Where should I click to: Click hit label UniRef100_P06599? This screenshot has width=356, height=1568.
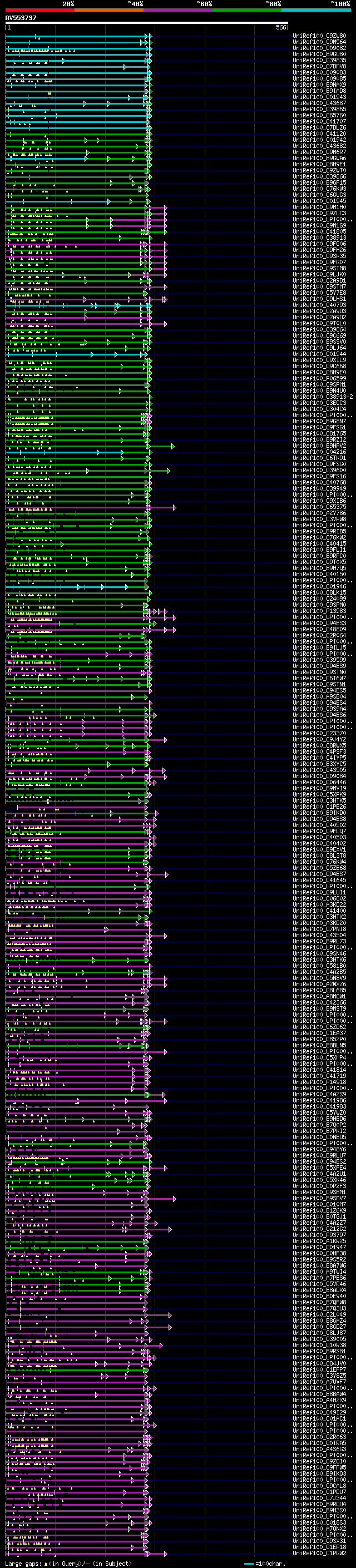(319, 378)
